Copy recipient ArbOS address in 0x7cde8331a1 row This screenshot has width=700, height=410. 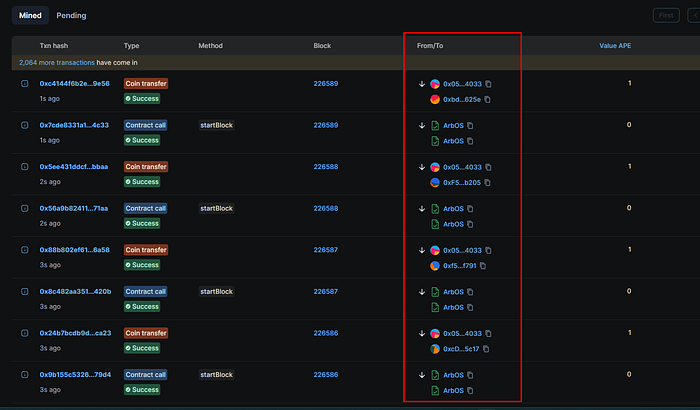click(x=470, y=141)
